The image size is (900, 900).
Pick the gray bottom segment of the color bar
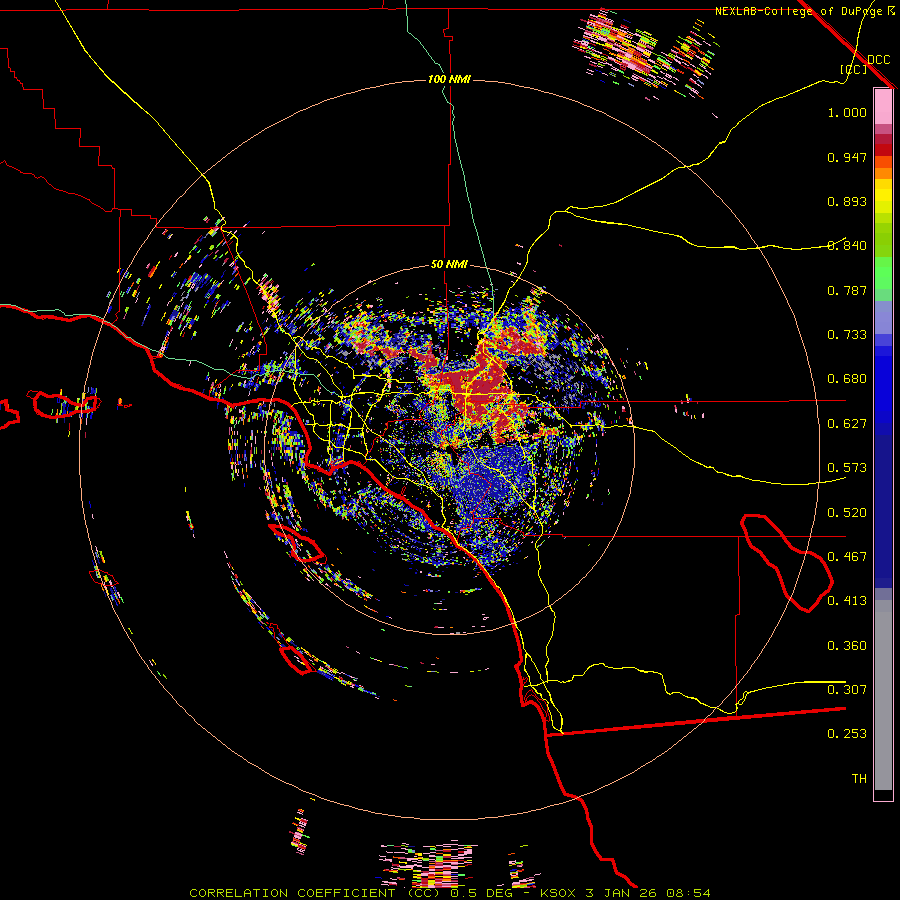click(883, 695)
